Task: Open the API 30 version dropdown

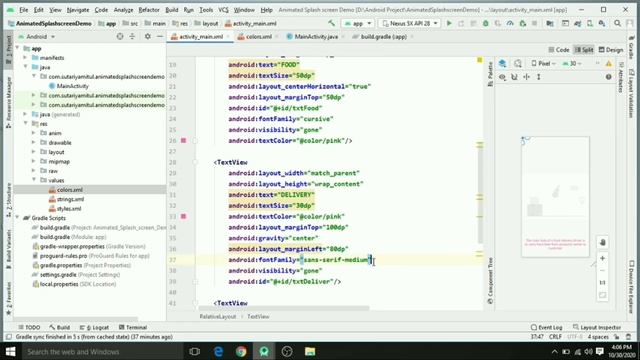Action: (572, 64)
